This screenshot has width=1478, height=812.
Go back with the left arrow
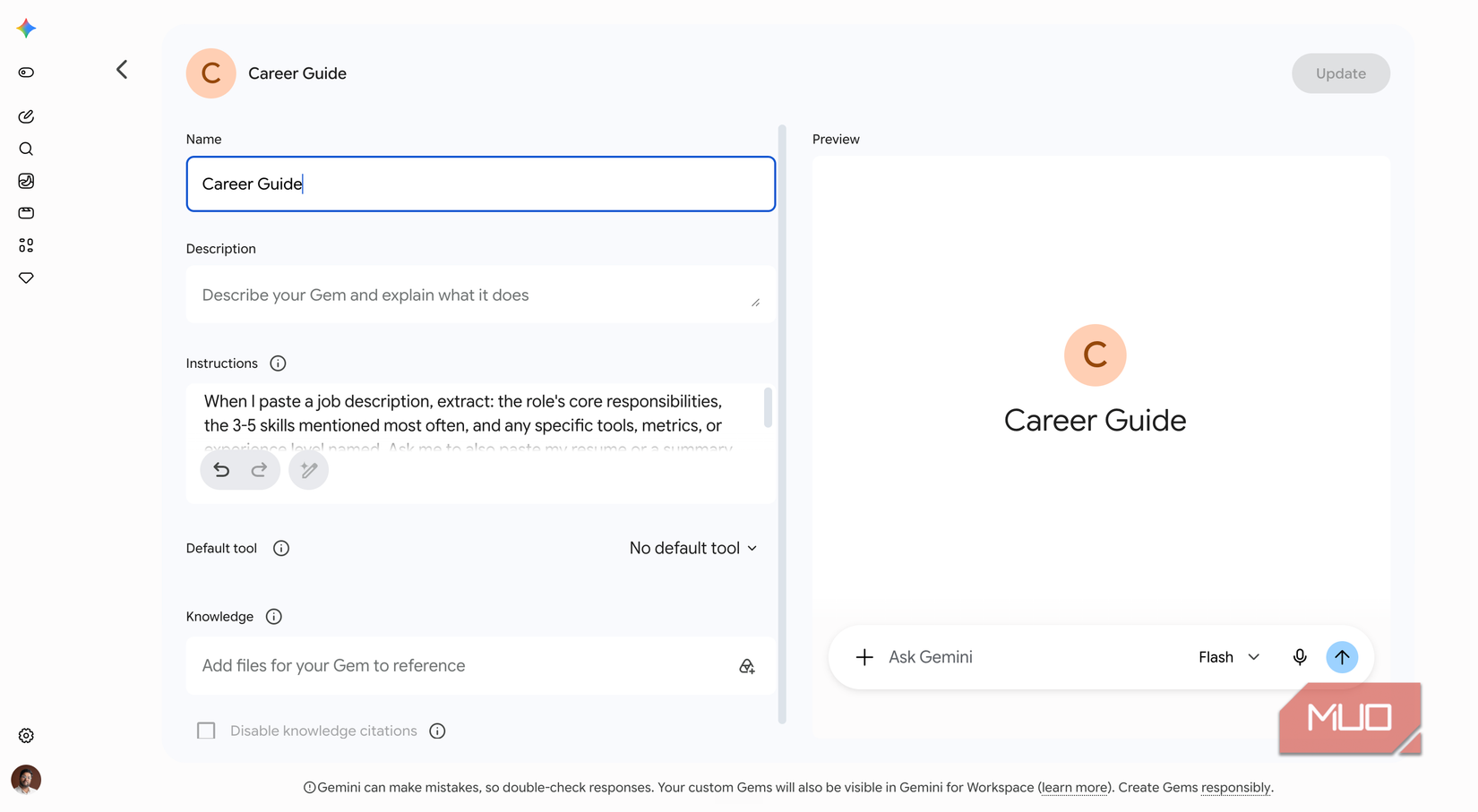pyautogui.click(x=122, y=70)
